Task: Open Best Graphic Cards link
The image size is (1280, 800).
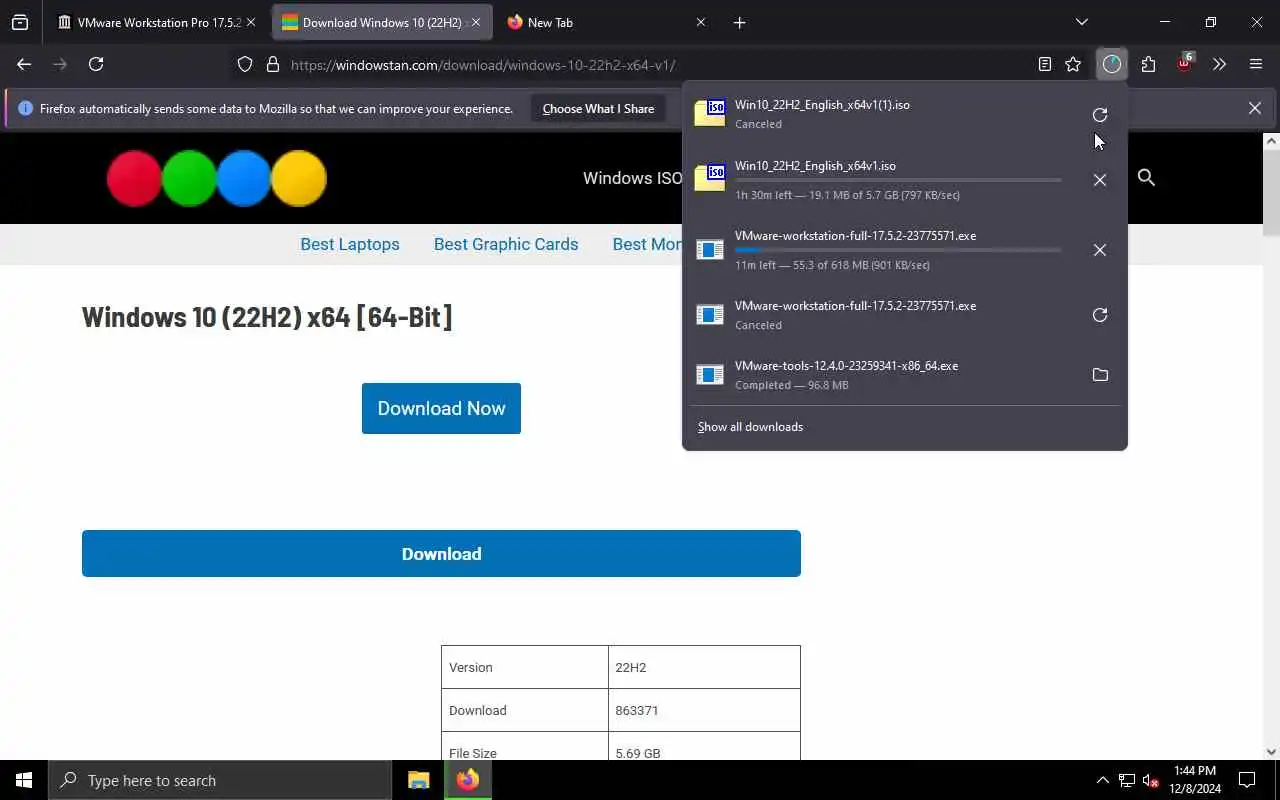Action: pos(506,244)
